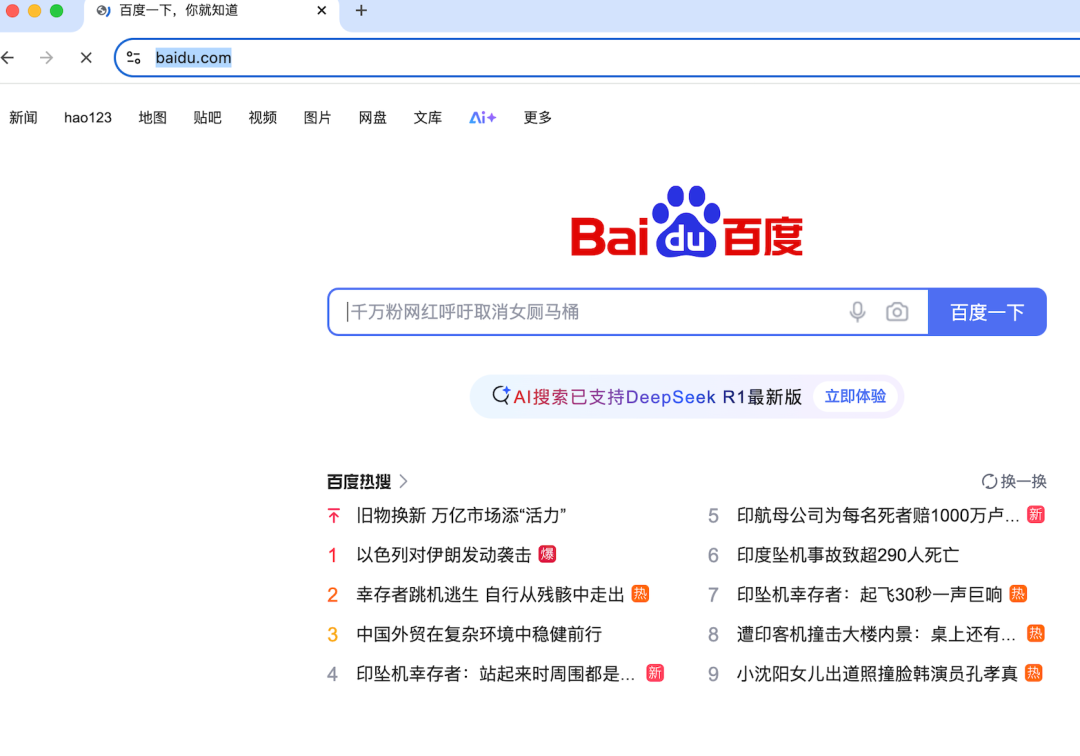
Task: Open site information icon in address bar
Action: click(x=134, y=58)
